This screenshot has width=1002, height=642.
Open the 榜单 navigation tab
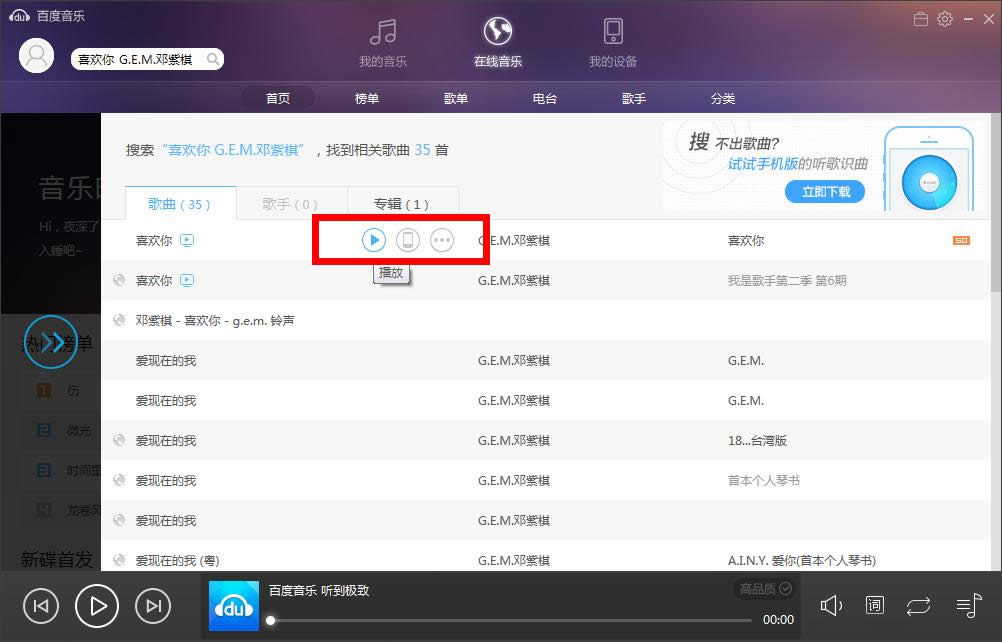tap(367, 98)
